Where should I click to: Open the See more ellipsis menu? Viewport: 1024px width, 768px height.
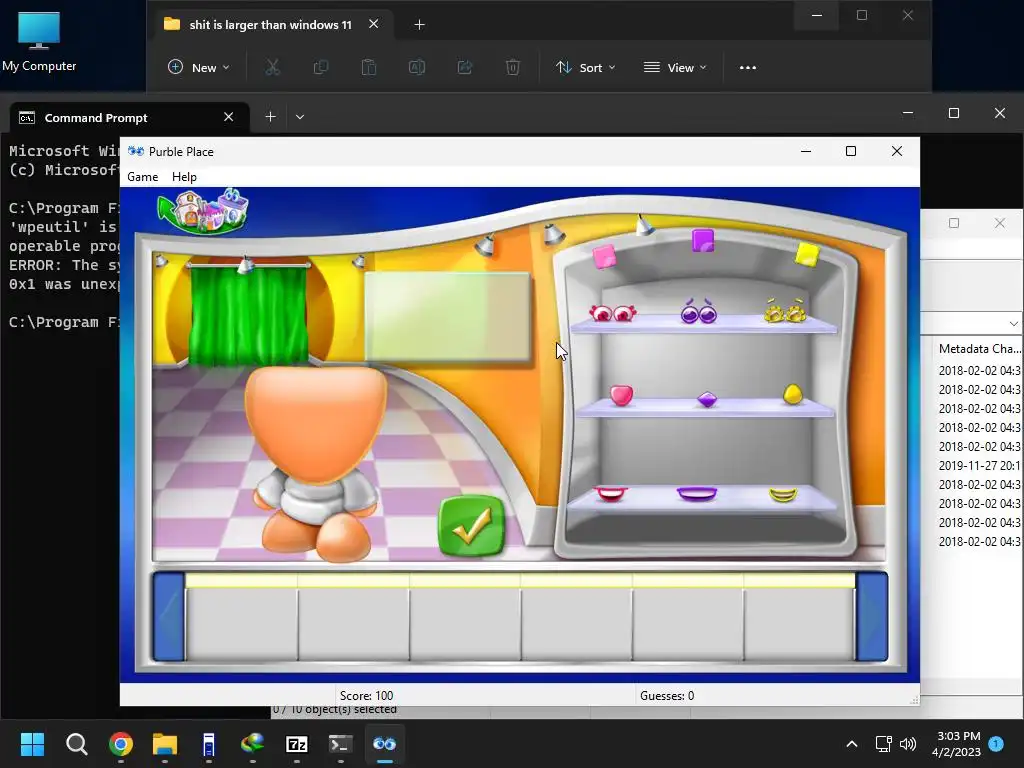748,67
